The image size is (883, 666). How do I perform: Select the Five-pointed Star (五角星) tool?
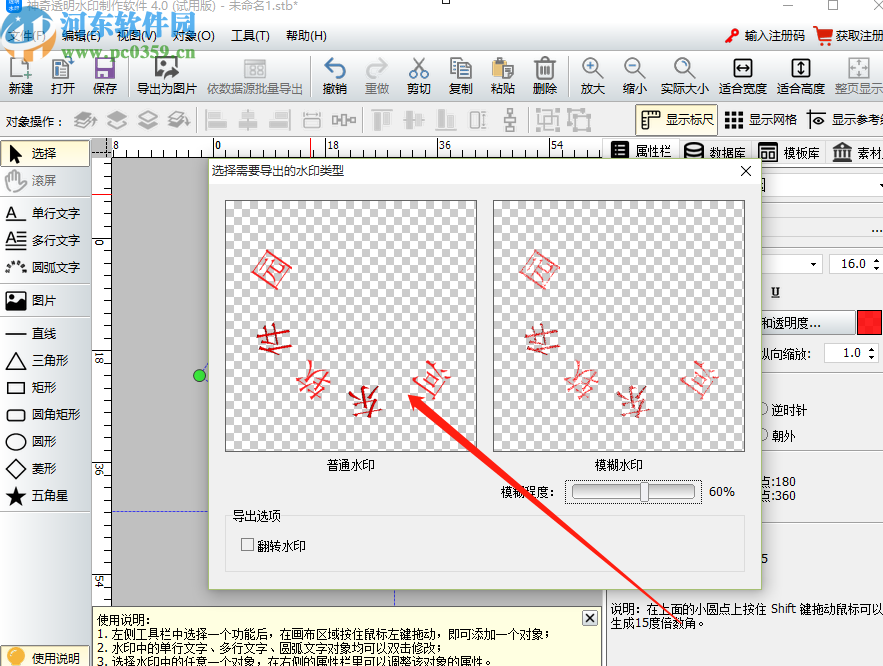click(45, 495)
